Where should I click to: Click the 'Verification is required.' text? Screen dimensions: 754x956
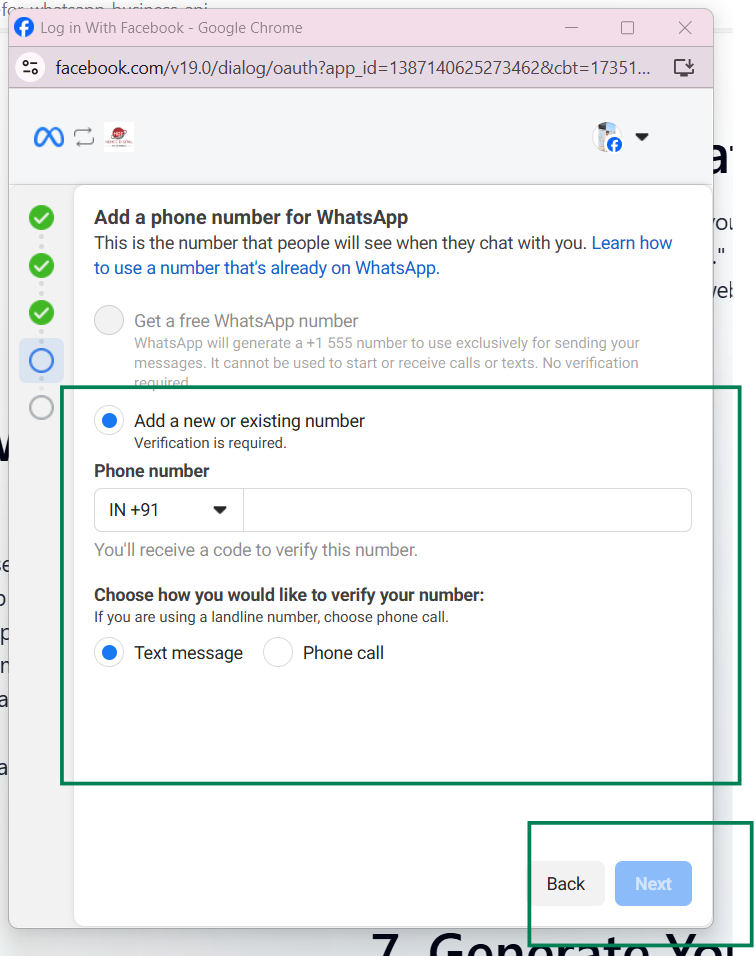pos(210,443)
